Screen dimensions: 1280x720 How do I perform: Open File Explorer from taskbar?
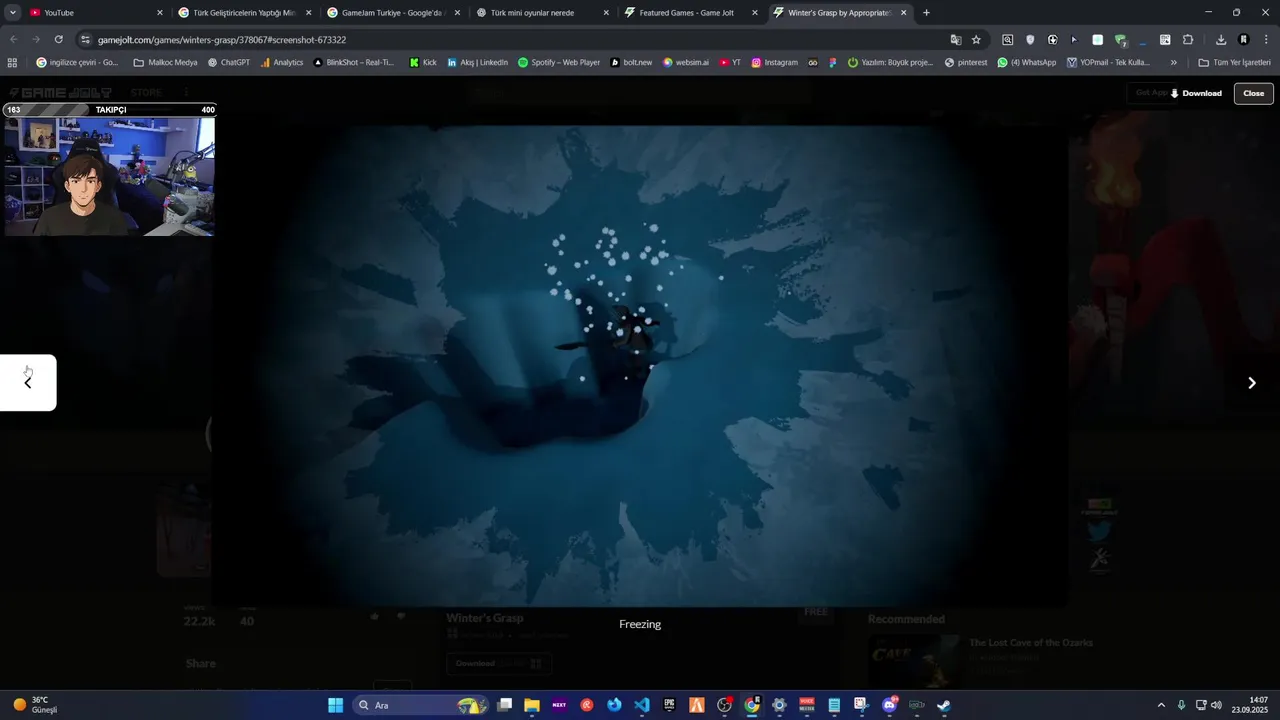tap(532, 705)
